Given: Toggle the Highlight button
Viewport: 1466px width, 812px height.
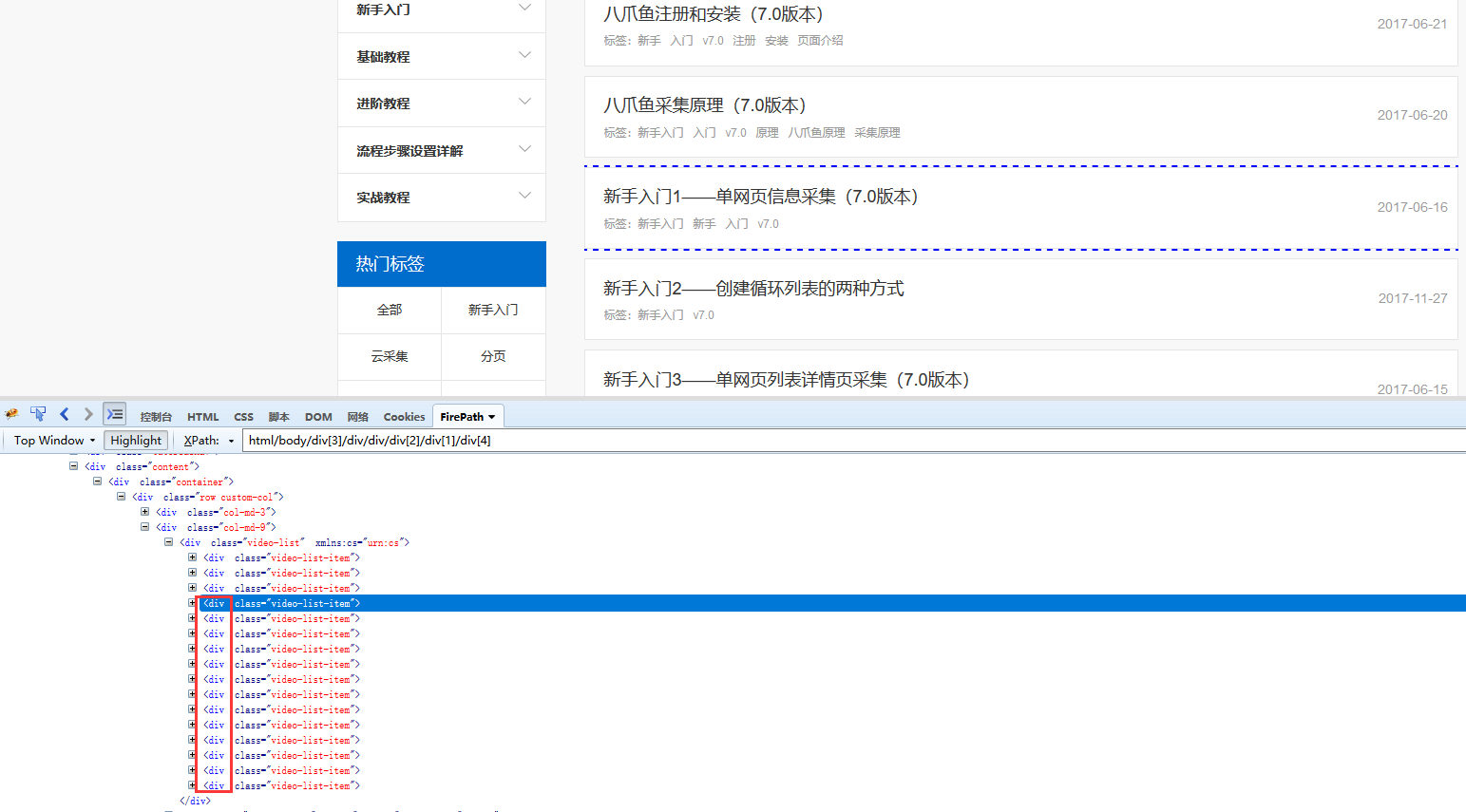Looking at the screenshot, I should [136, 441].
